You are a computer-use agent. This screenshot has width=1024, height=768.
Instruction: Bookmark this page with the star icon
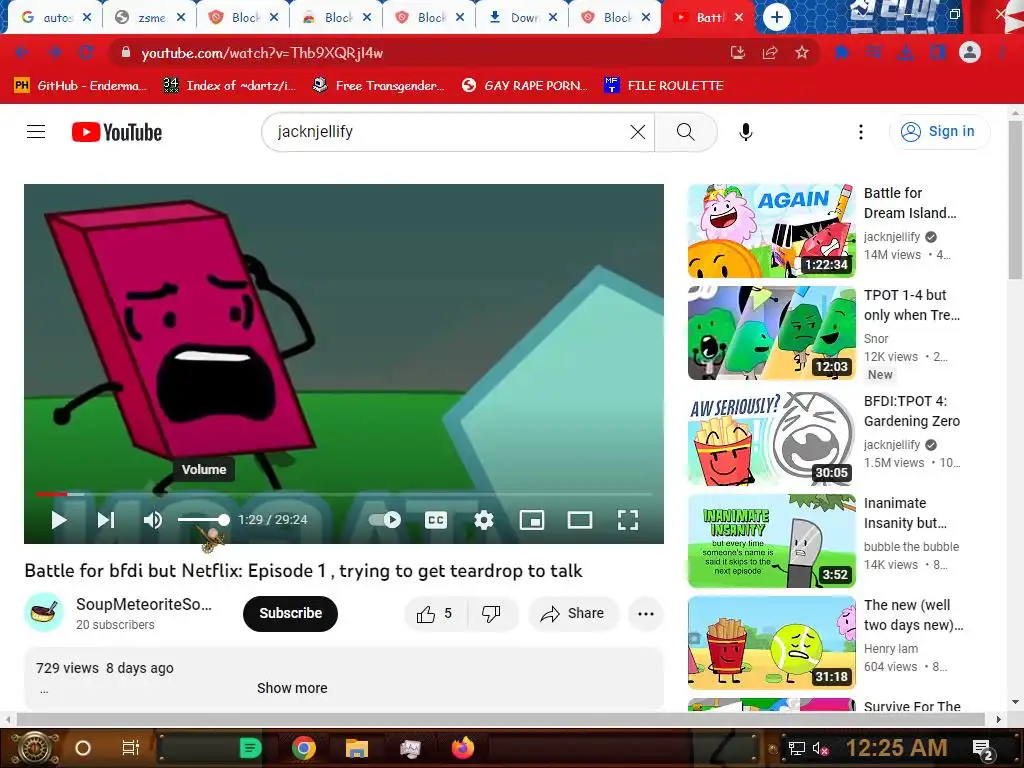[802, 53]
